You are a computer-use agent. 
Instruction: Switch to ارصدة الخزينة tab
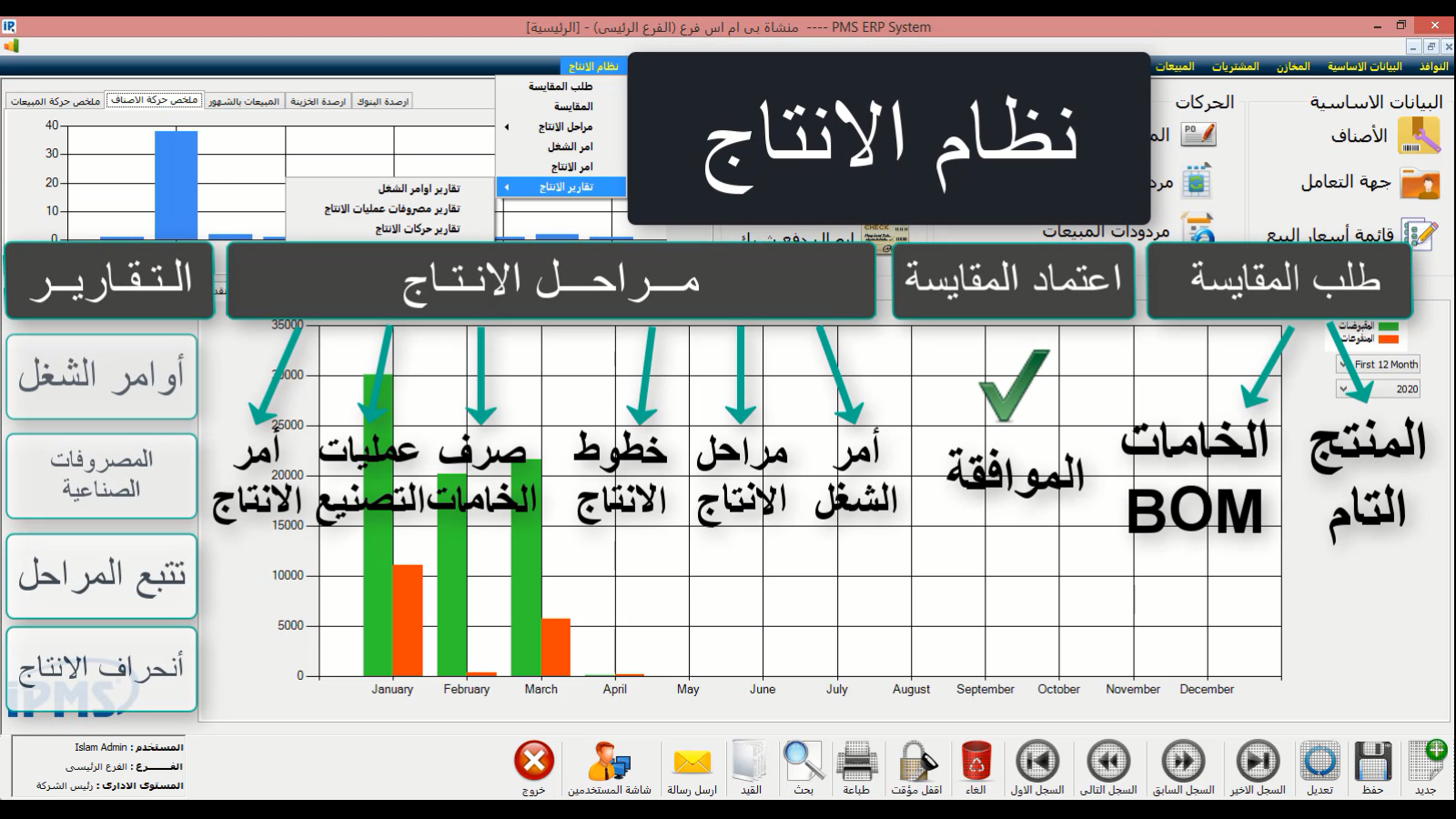point(318,101)
